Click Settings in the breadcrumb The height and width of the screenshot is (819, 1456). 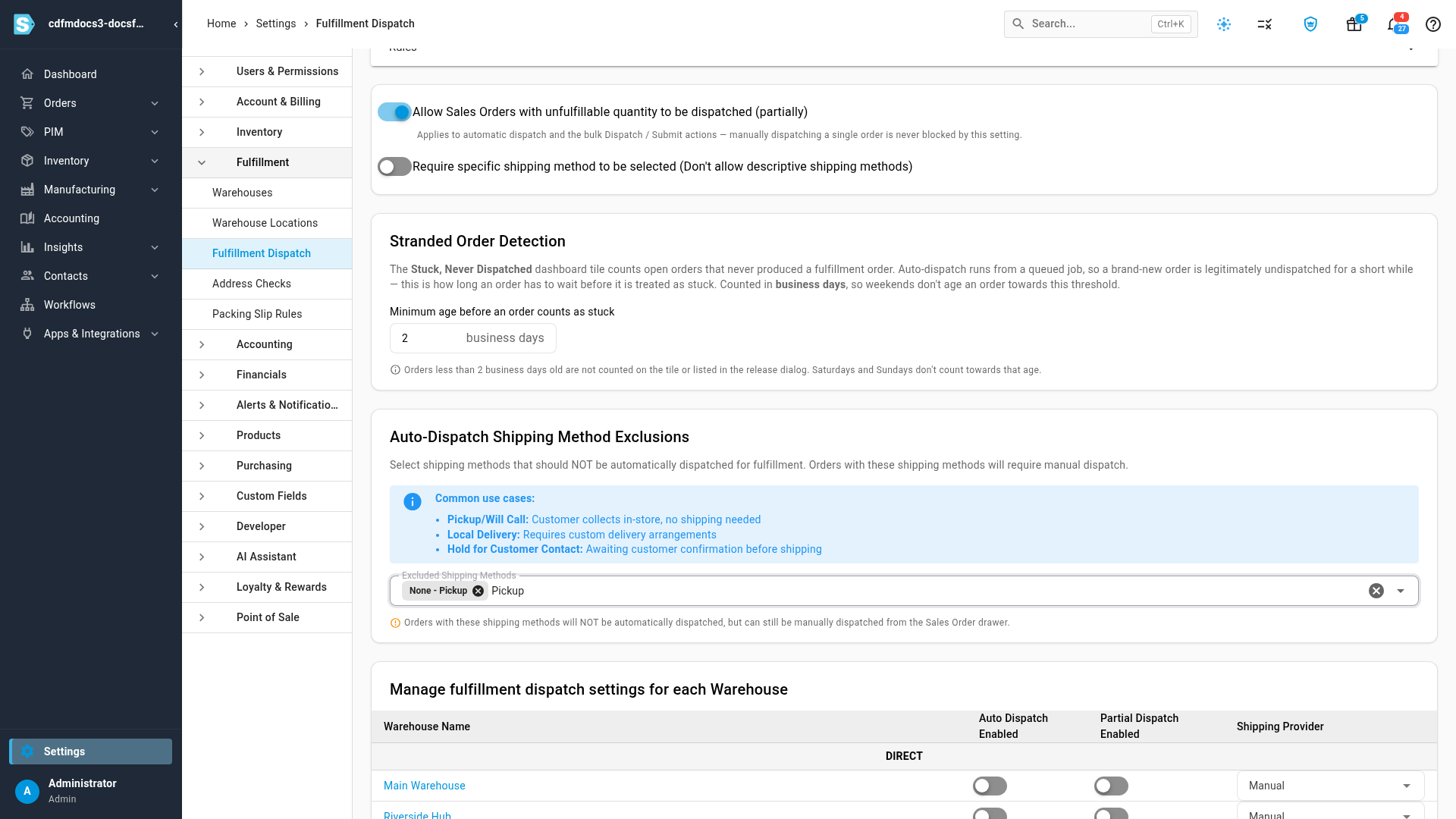coord(276,24)
